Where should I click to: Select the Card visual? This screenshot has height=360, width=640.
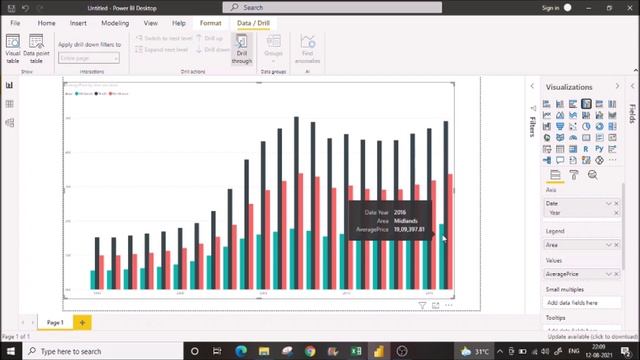pyautogui.click(x=586, y=138)
